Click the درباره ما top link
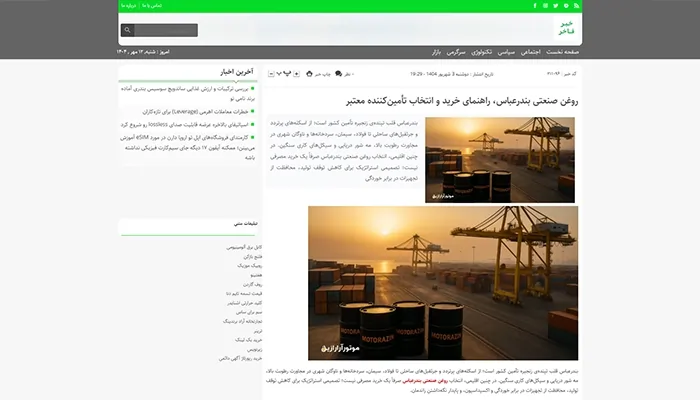This screenshot has height=400, width=700. point(129,6)
